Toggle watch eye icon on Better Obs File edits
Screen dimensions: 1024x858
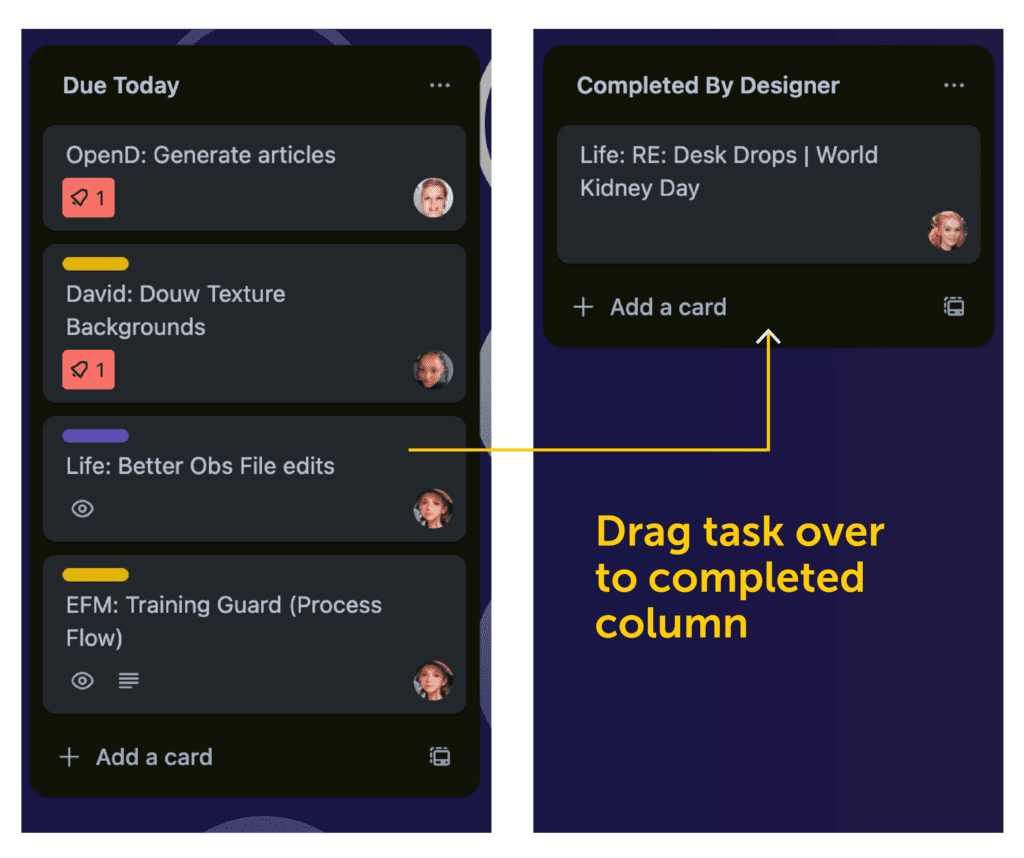[x=83, y=509]
